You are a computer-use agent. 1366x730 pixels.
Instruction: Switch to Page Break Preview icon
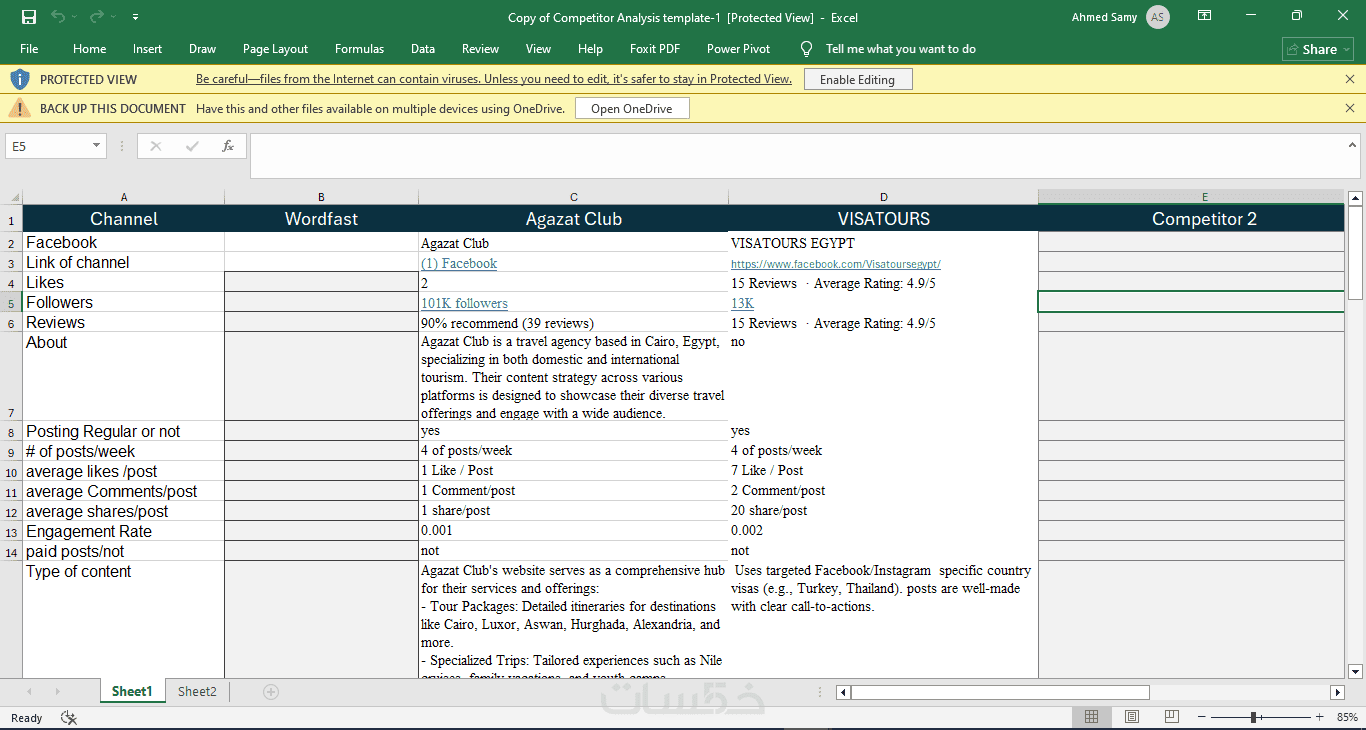pyautogui.click(x=1171, y=717)
